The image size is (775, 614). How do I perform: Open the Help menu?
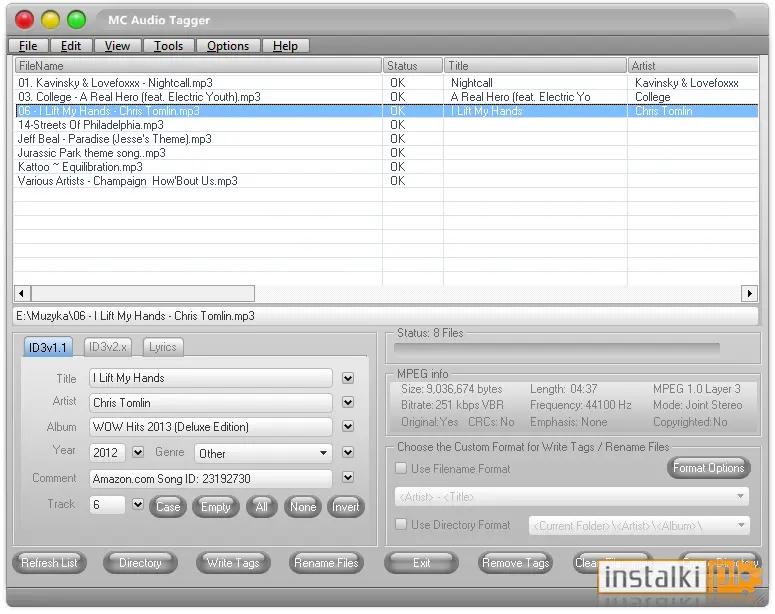[285, 46]
